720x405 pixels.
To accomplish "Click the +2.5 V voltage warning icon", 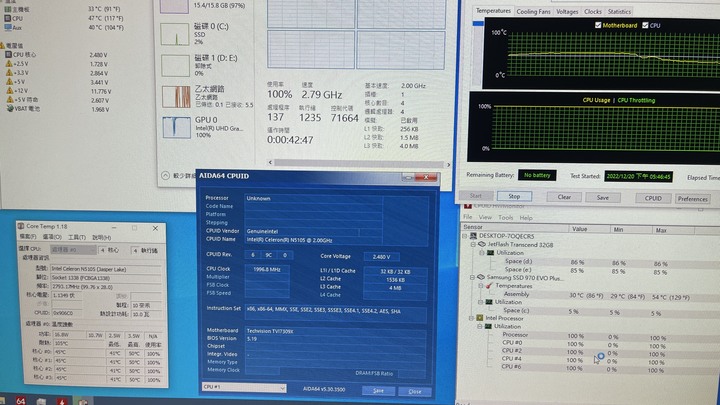I will click(9, 64).
